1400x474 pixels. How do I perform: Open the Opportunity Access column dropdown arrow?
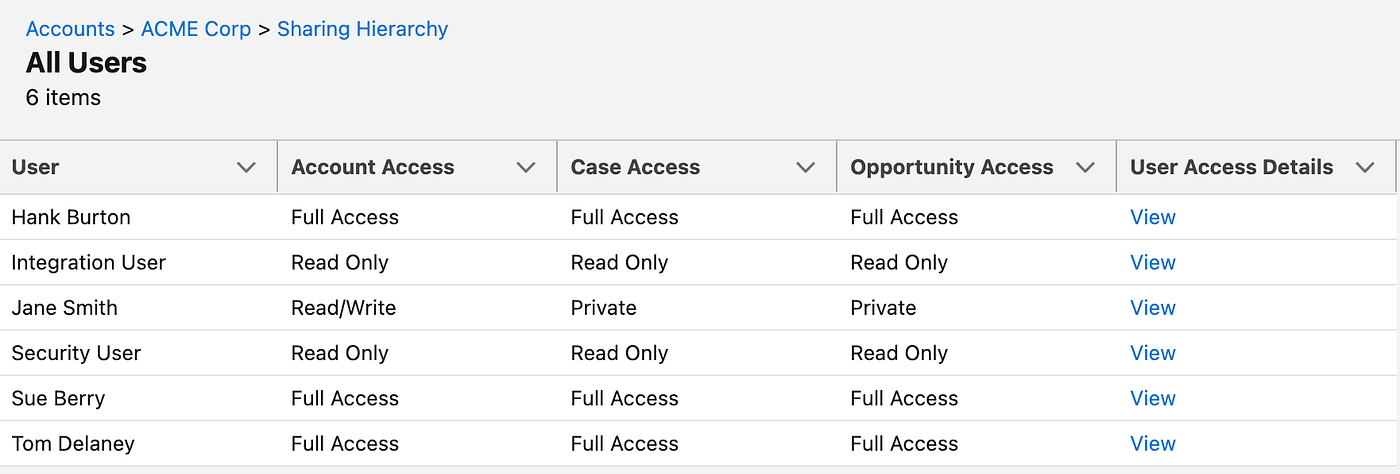coord(1085,168)
